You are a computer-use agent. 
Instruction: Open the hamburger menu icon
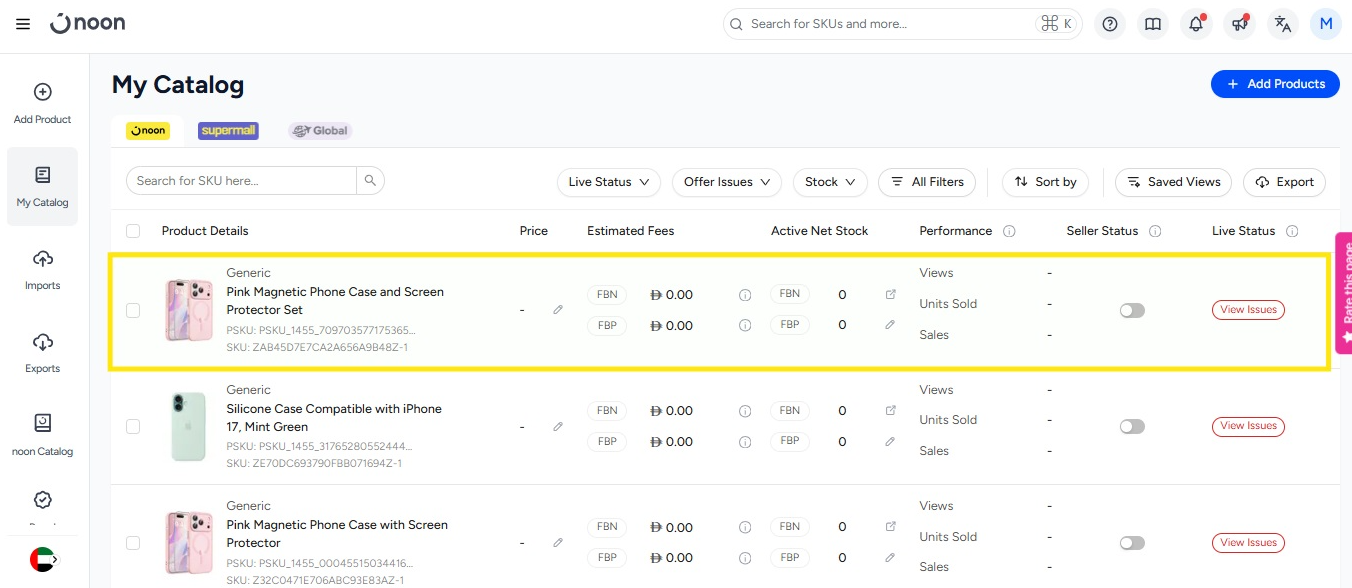[x=23, y=24]
